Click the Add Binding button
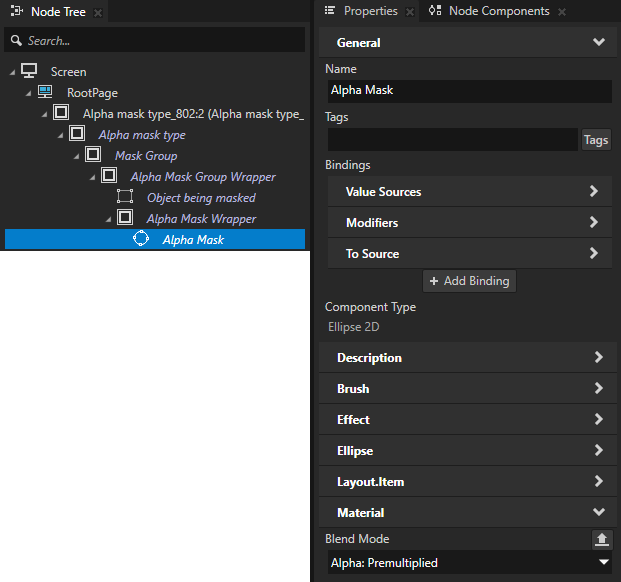This screenshot has width=621, height=582. click(469, 281)
